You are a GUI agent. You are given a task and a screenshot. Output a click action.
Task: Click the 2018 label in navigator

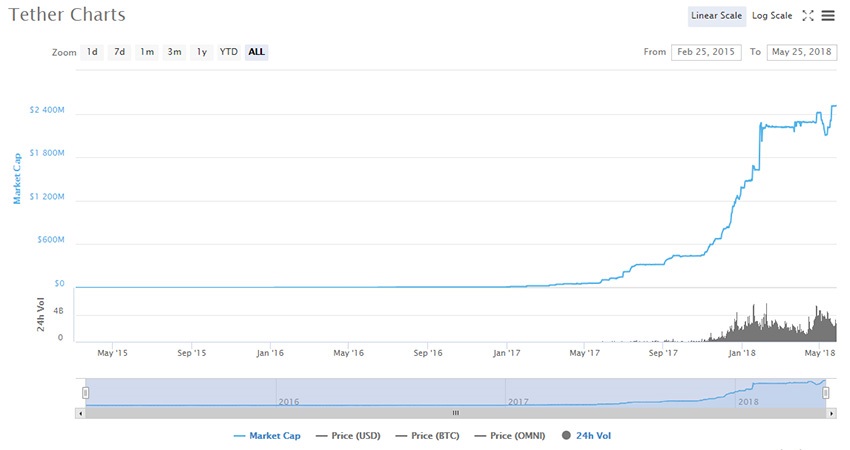(x=748, y=402)
